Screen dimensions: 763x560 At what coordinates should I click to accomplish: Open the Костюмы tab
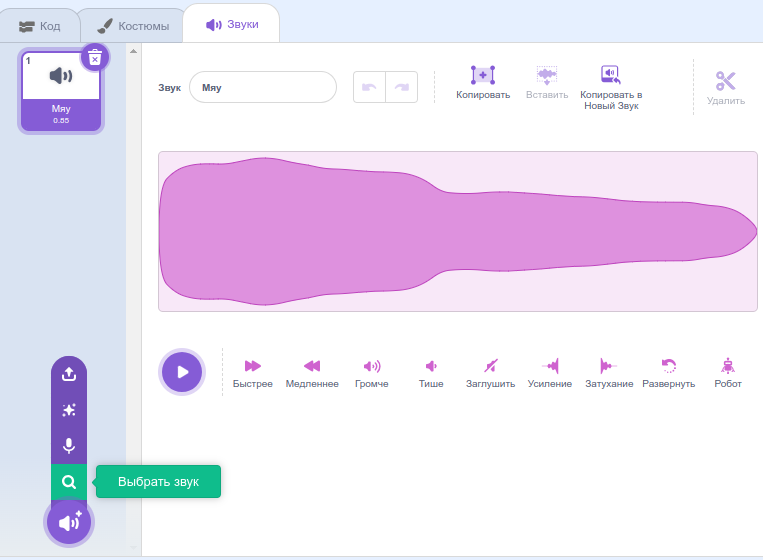point(133,26)
